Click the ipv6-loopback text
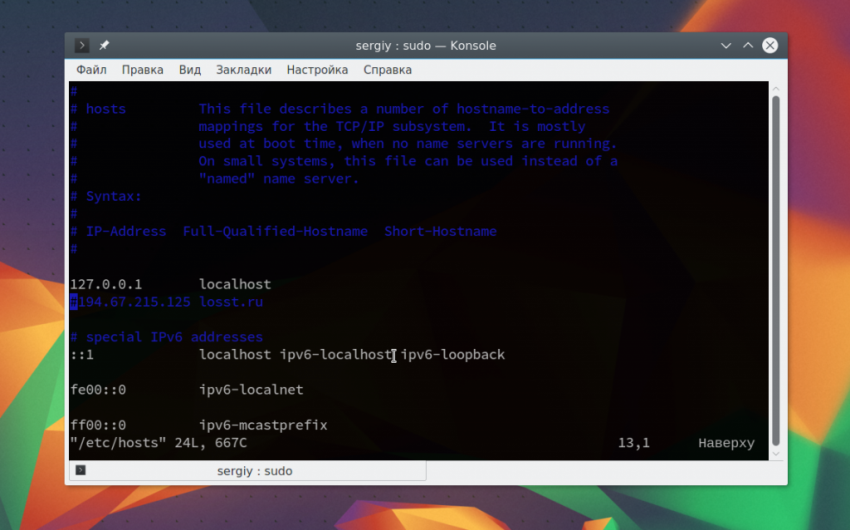The height and width of the screenshot is (530, 850). click(453, 354)
